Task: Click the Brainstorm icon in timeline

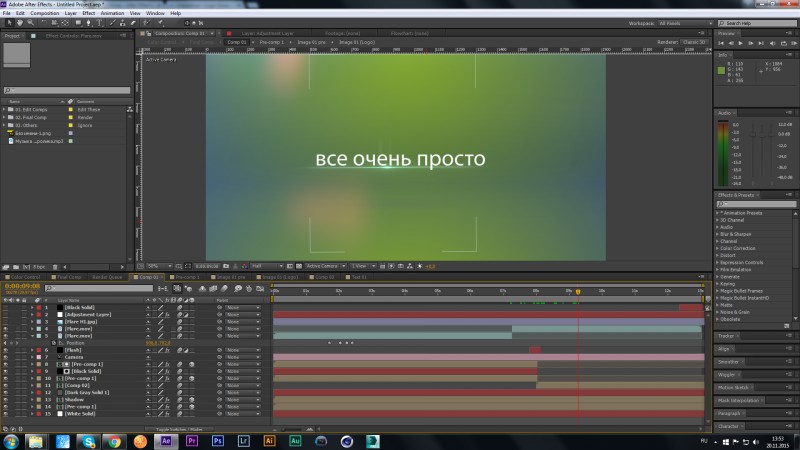Action: point(238,288)
